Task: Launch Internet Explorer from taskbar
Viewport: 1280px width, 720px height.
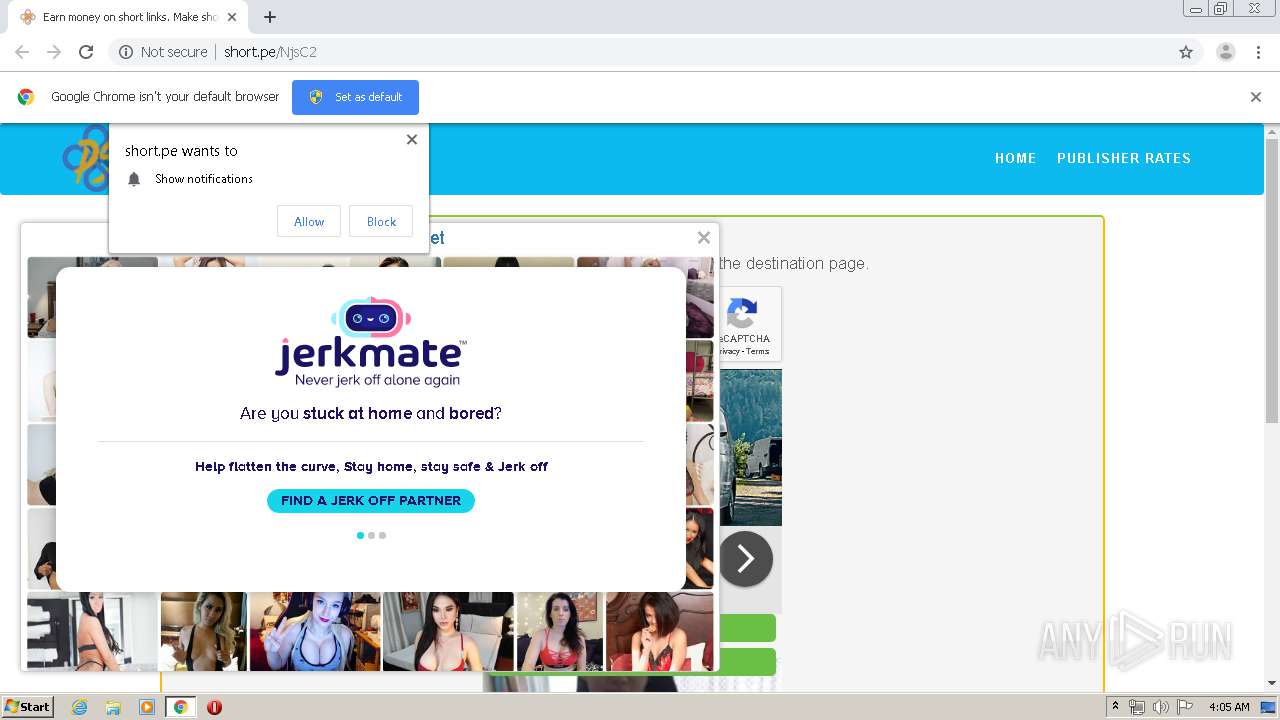Action: [x=80, y=707]
